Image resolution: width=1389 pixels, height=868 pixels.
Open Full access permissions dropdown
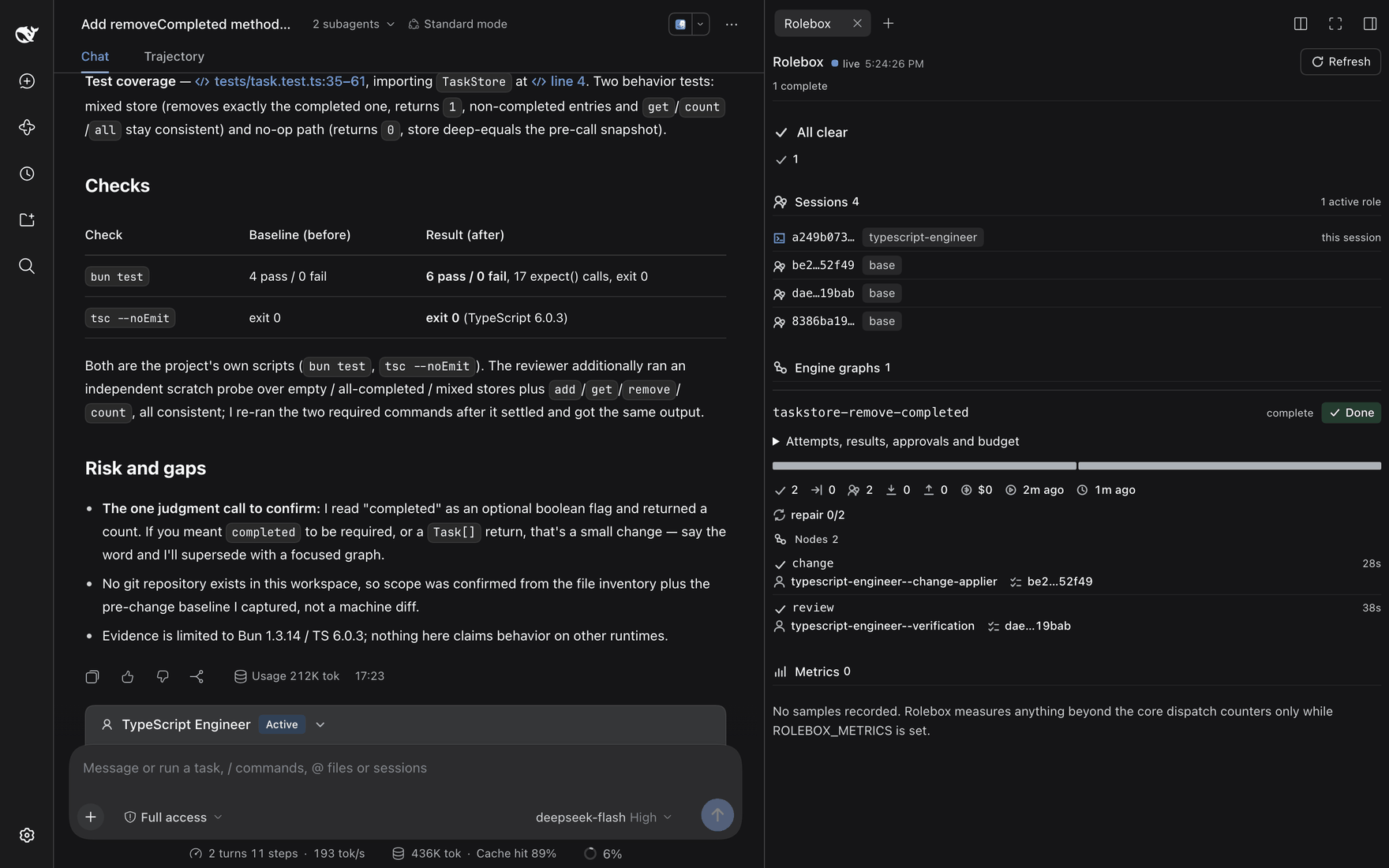173,817
